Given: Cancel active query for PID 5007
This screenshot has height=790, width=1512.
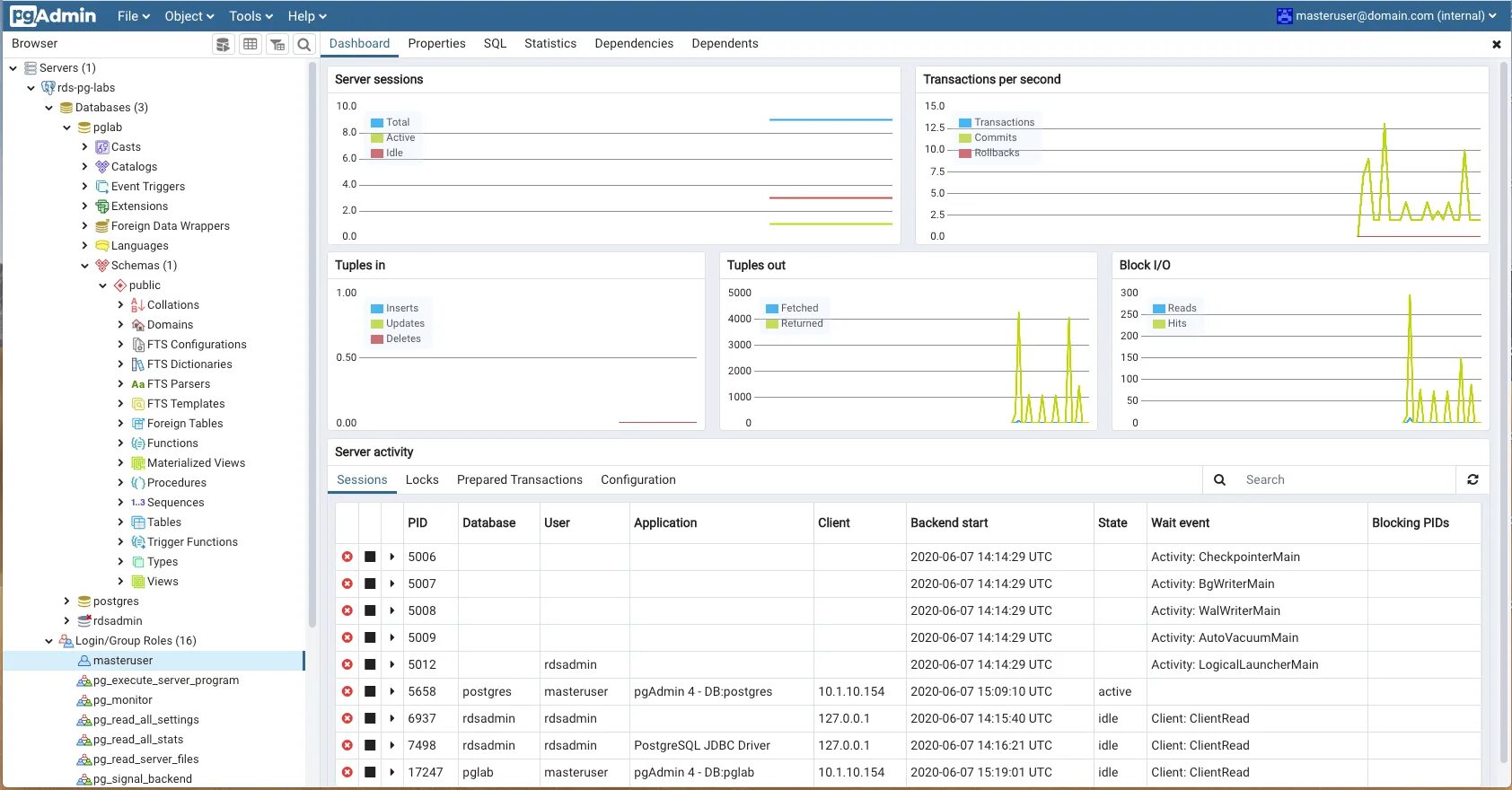Looking at the screenshot, I should pyautogui.click(x=370, y=584).
